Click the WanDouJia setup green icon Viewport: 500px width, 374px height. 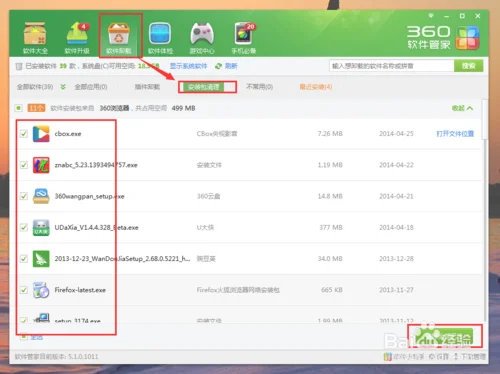(41, 259)
